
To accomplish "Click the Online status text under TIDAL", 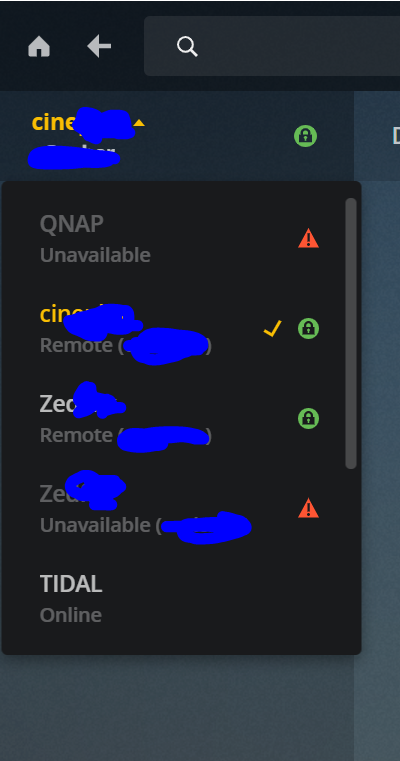I will click(71, 615).
